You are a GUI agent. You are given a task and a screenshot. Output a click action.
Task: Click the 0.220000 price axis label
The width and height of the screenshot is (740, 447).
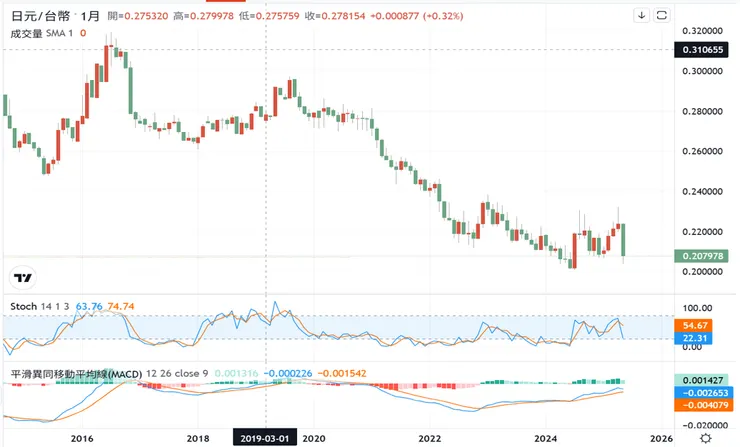[x=702, y=232]
